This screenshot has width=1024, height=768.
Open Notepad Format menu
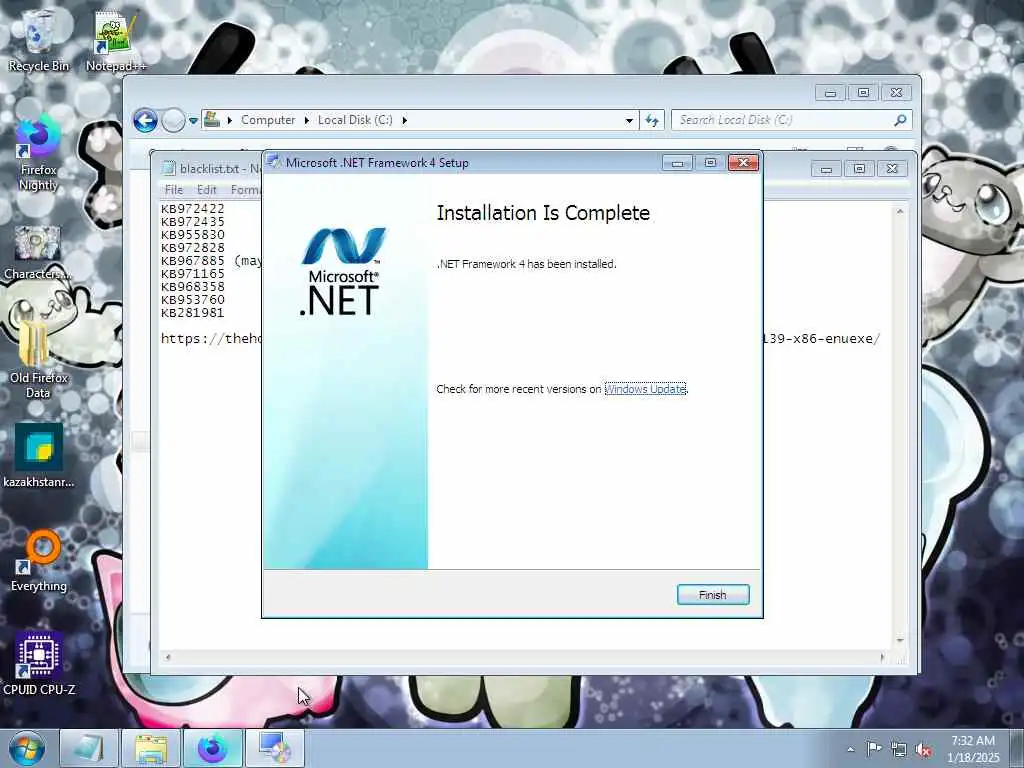tap(245, 189)
